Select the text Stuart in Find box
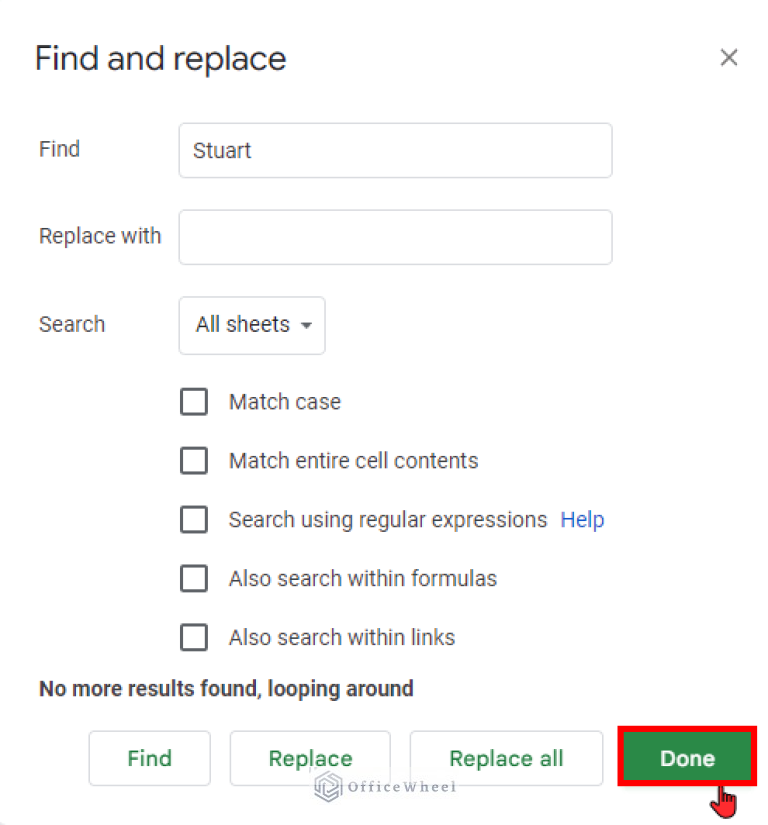Image resolution: width=768 pixels, height=825 pixels. (221, 150)
